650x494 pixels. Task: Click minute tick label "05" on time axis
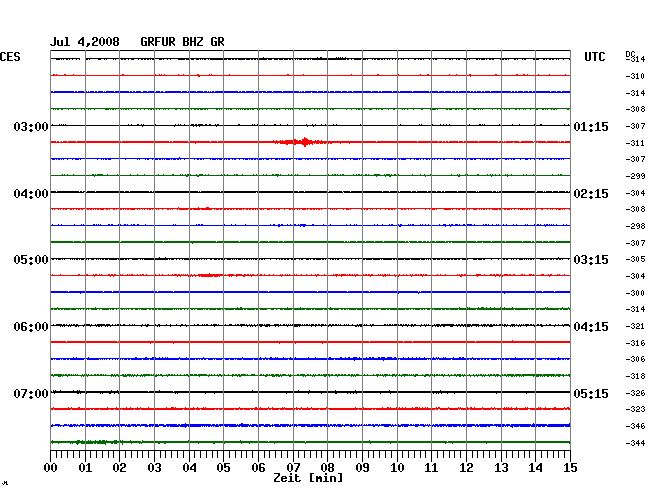[223, 467]
